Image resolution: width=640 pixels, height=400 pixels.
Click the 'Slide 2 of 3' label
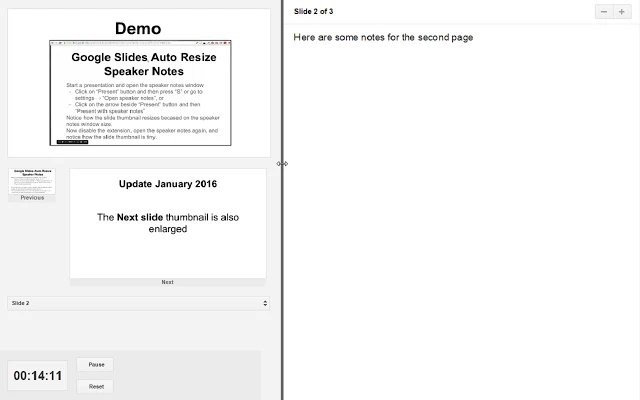click(x=313, y=11)
